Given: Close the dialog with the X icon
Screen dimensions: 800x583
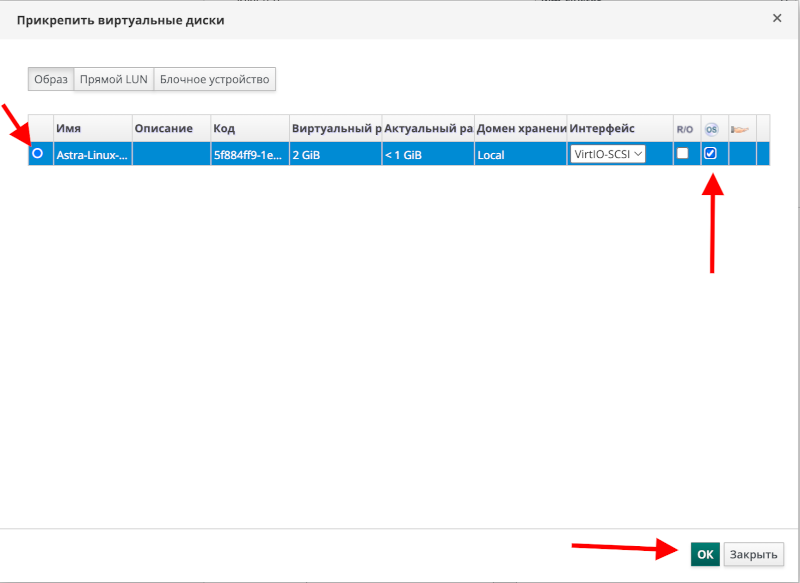Looking at the screenshot, I should tap(777, 18).
